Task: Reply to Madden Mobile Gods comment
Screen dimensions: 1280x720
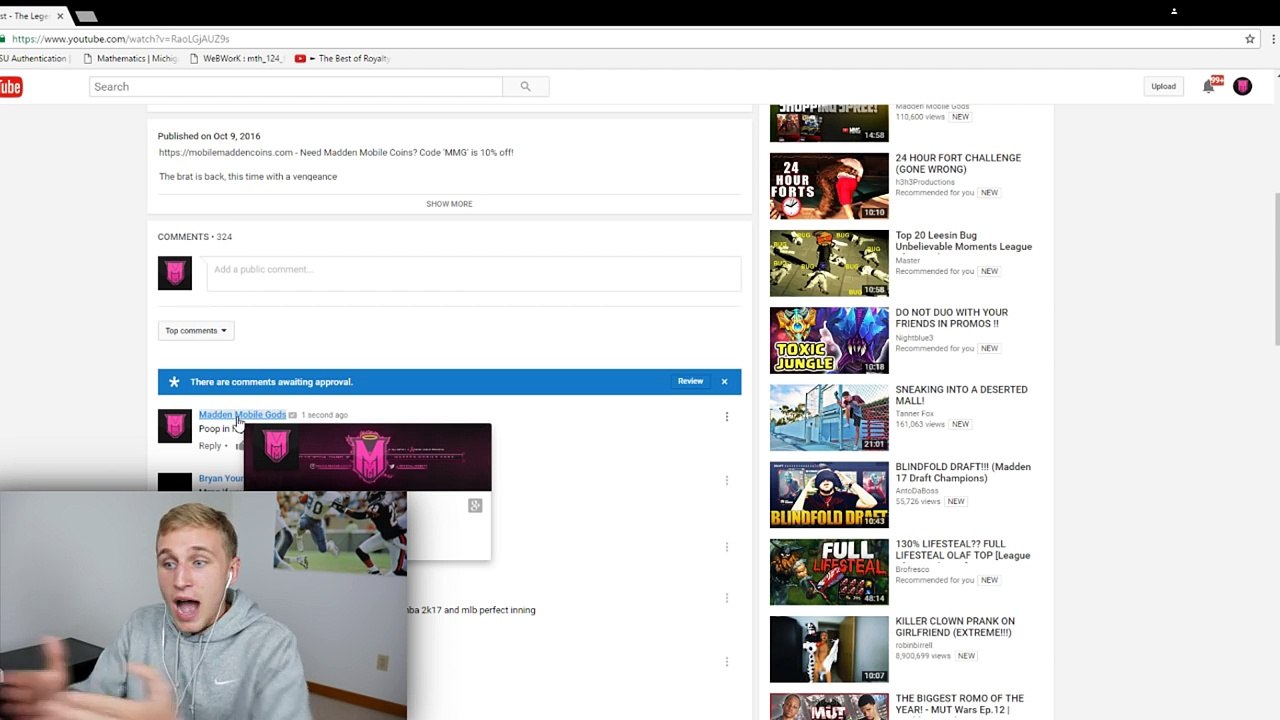Action: click(210, 446)
